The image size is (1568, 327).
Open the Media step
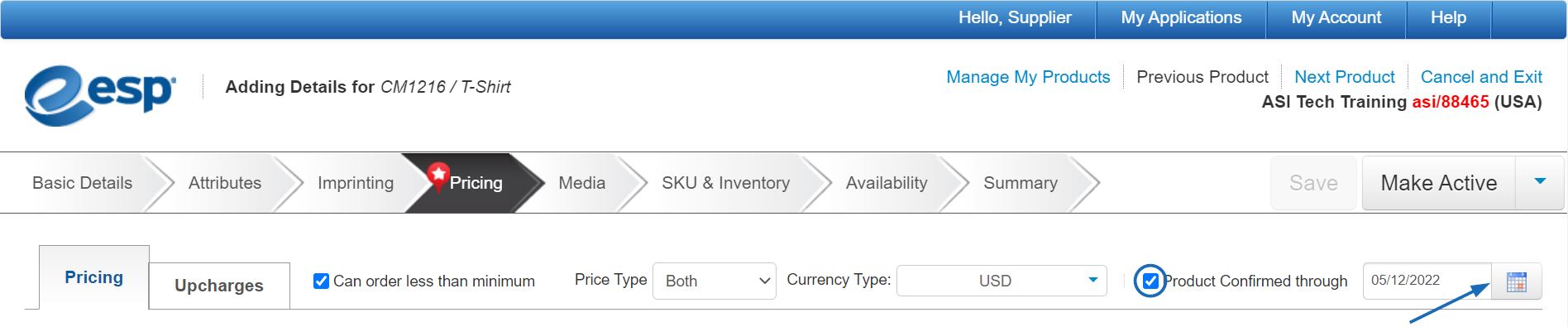point(582,183)
